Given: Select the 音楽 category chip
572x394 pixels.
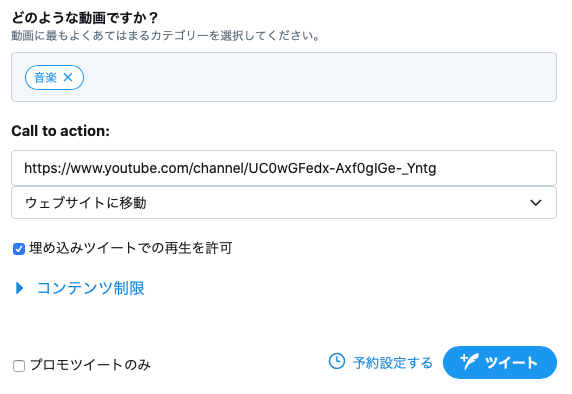Looking at the screenshot, I should 45,77.
